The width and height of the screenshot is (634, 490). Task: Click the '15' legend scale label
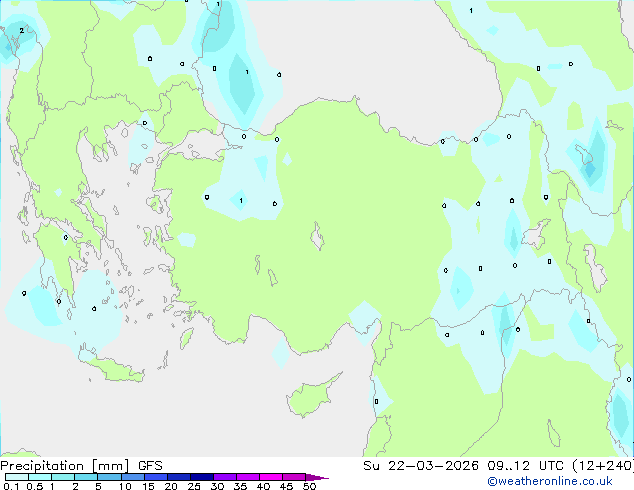pyautogui.click(x=148, y=486)
